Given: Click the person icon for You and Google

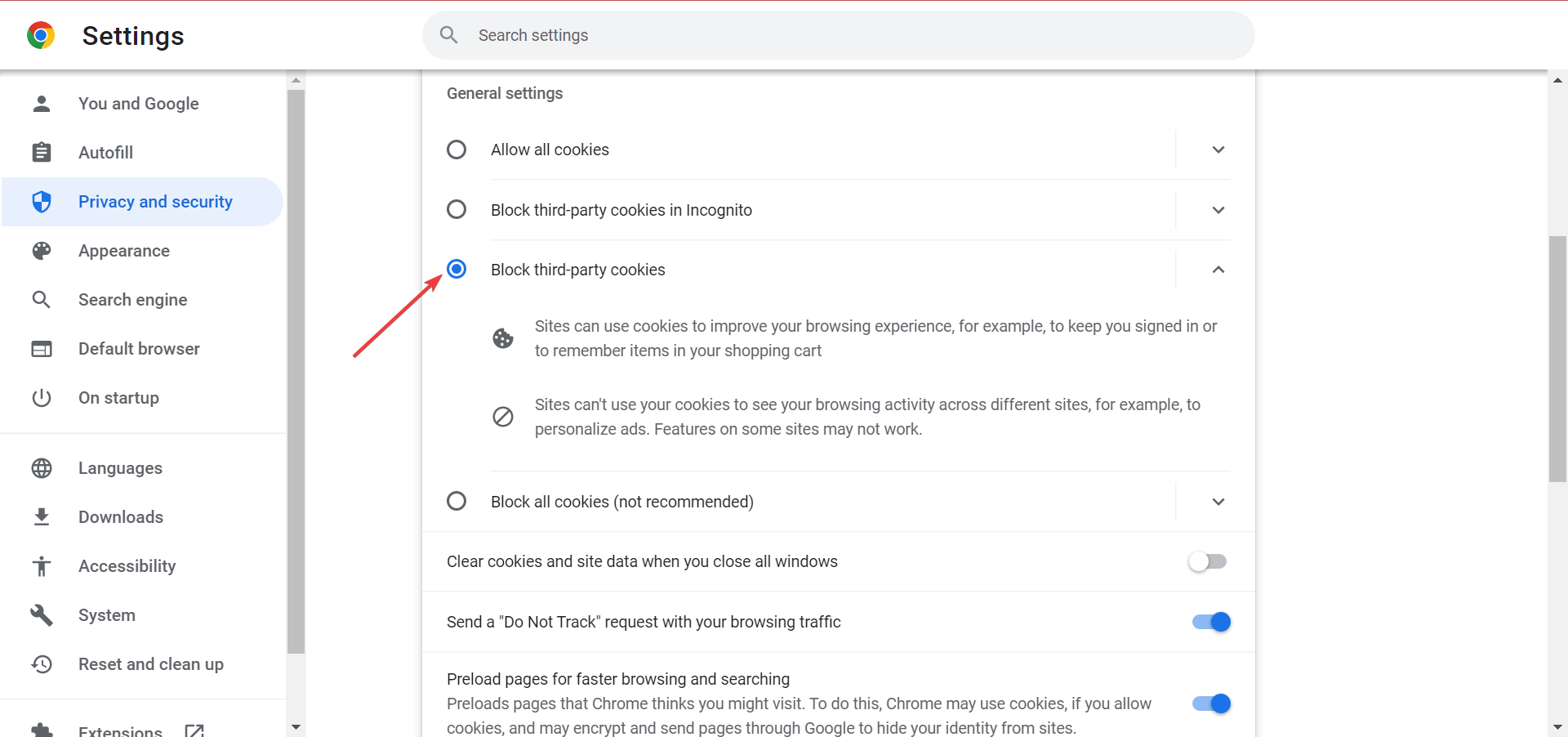Looking at the screenshot, I should [42, 104].
